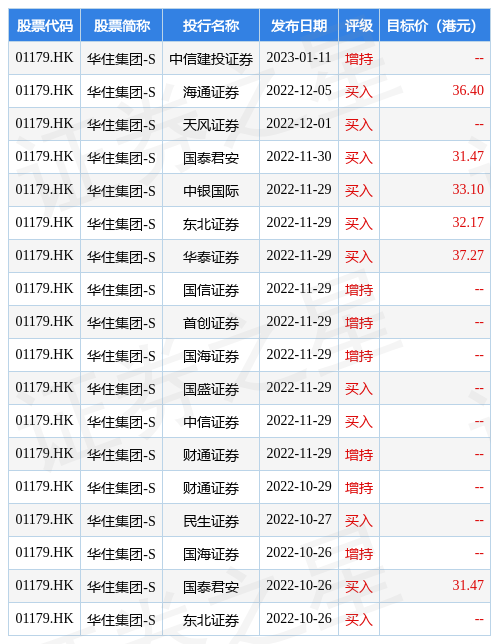The width and height of the screenshot is (491, 644).
Task: Select the 发布日期 column header
Action: pyautogui.click(x=299, y=25)
